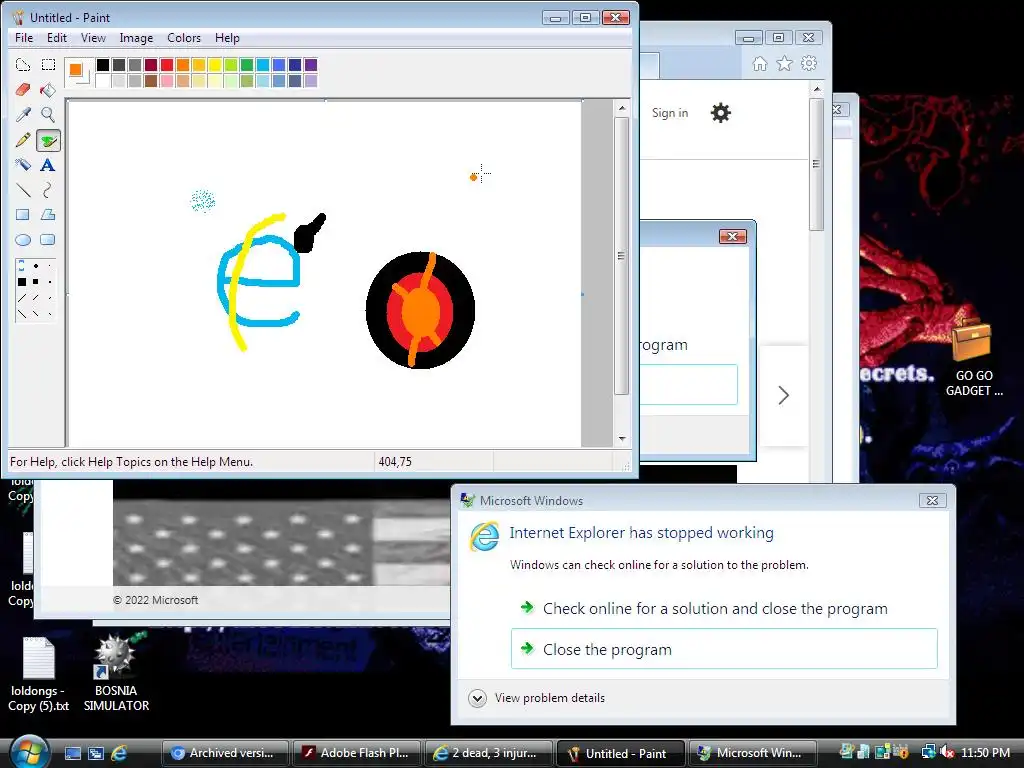Click Show Desktop icon in Quick Launch

click(72, 753)
